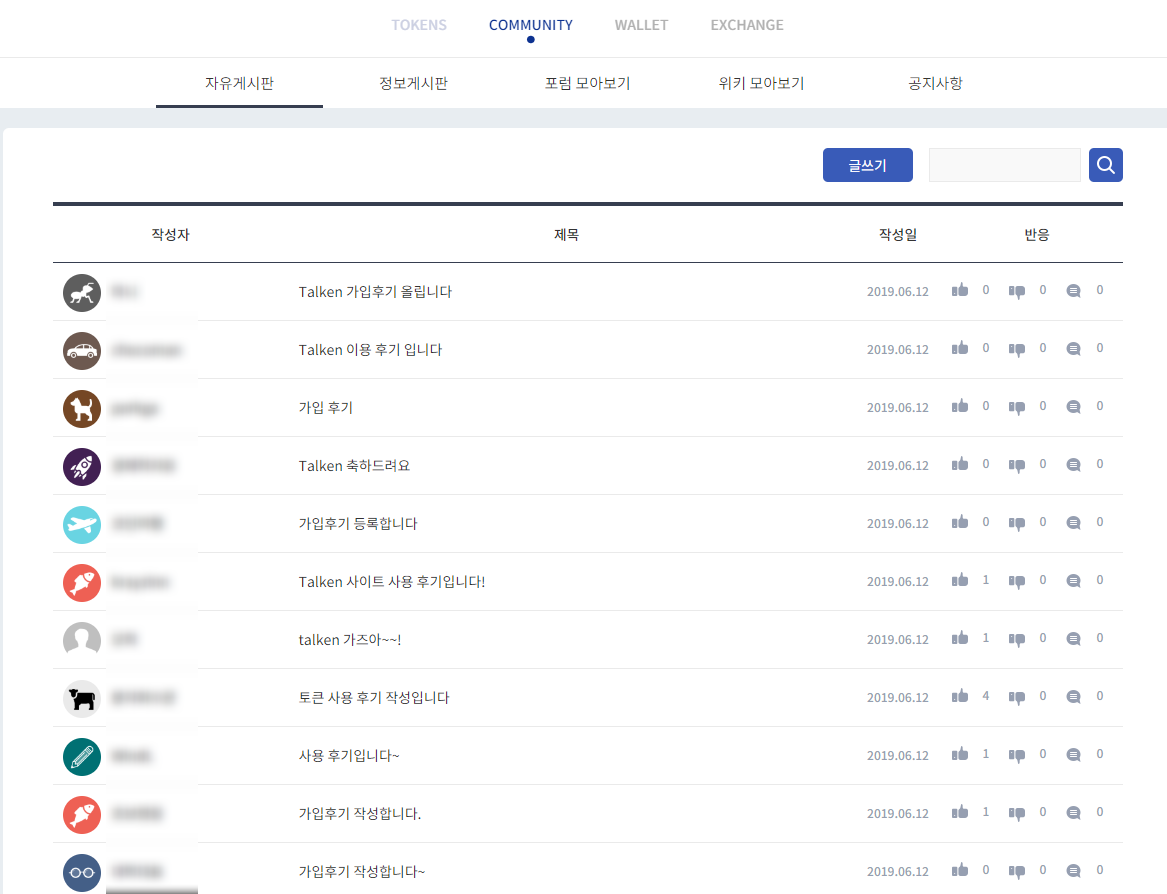Click the ant avatar on 'Talken 가입후기 올립니다'
1167x894 pixels.
pos(82,293)
